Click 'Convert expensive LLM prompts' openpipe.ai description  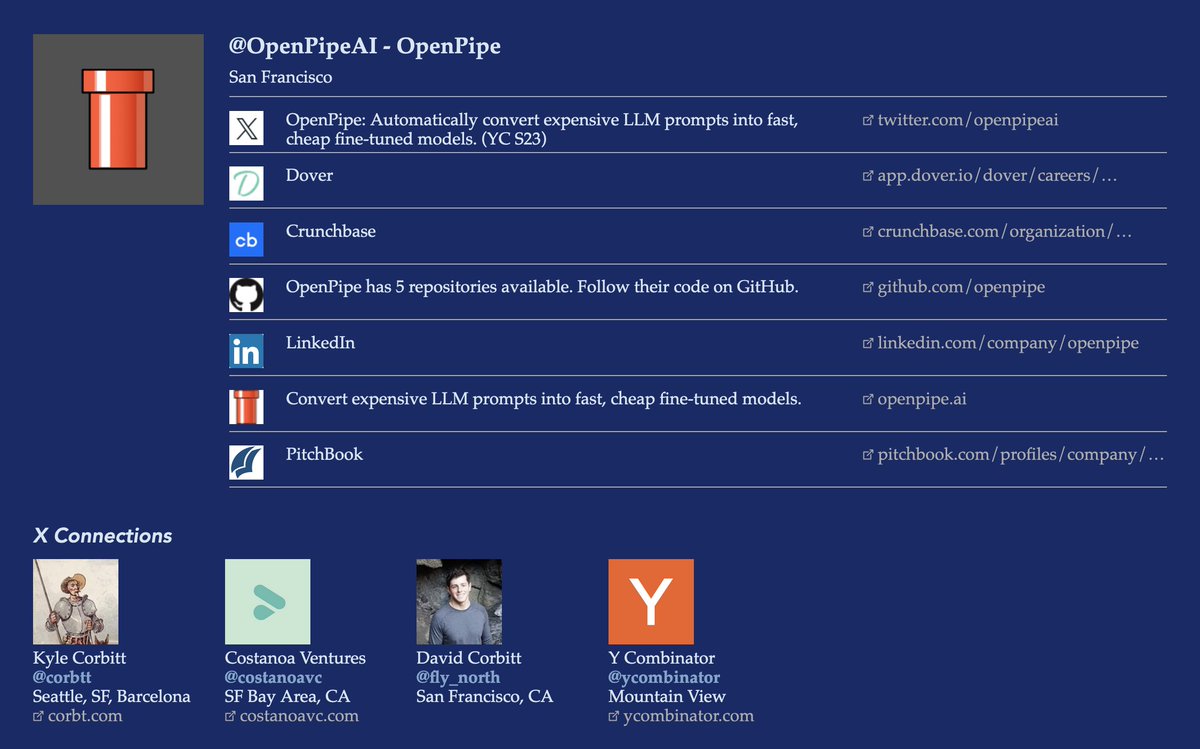(544, 399)
